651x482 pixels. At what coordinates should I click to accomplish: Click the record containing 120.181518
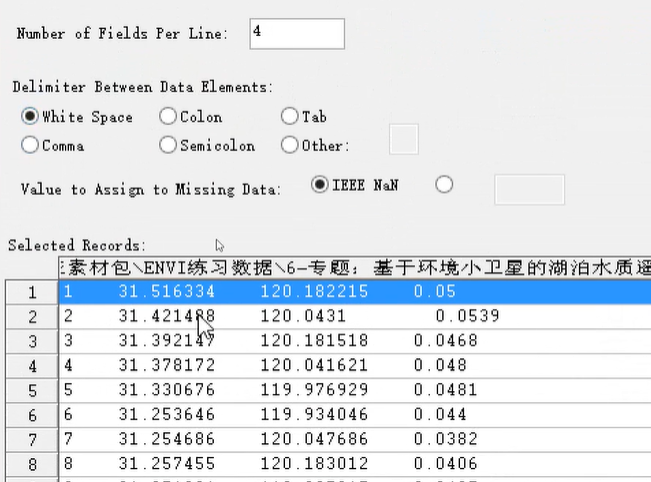(355, 341)
